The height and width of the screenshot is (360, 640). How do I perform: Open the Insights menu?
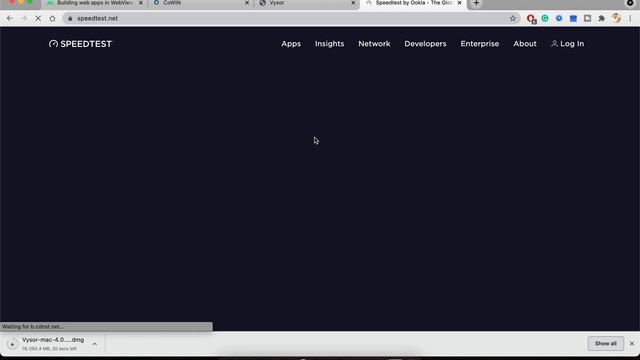[329, 44]
